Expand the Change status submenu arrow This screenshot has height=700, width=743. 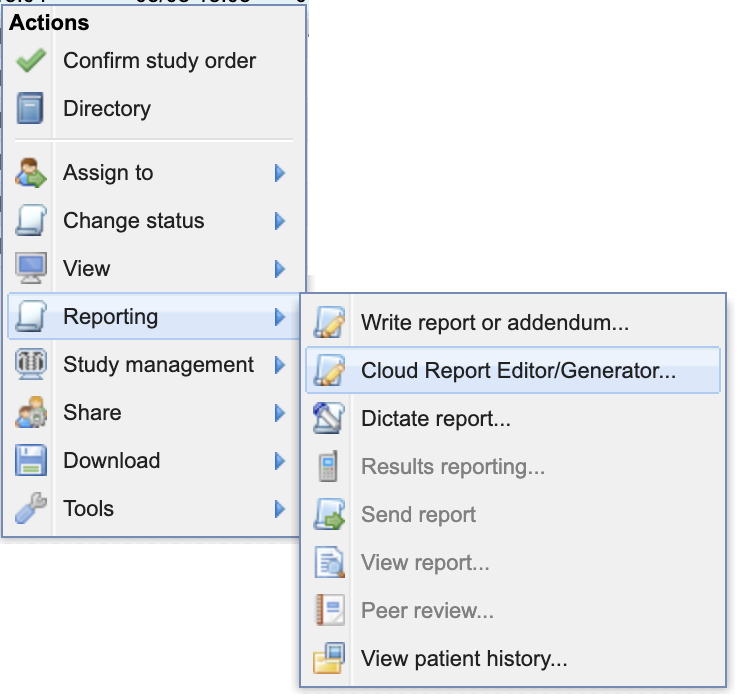(x=280, y=221)
